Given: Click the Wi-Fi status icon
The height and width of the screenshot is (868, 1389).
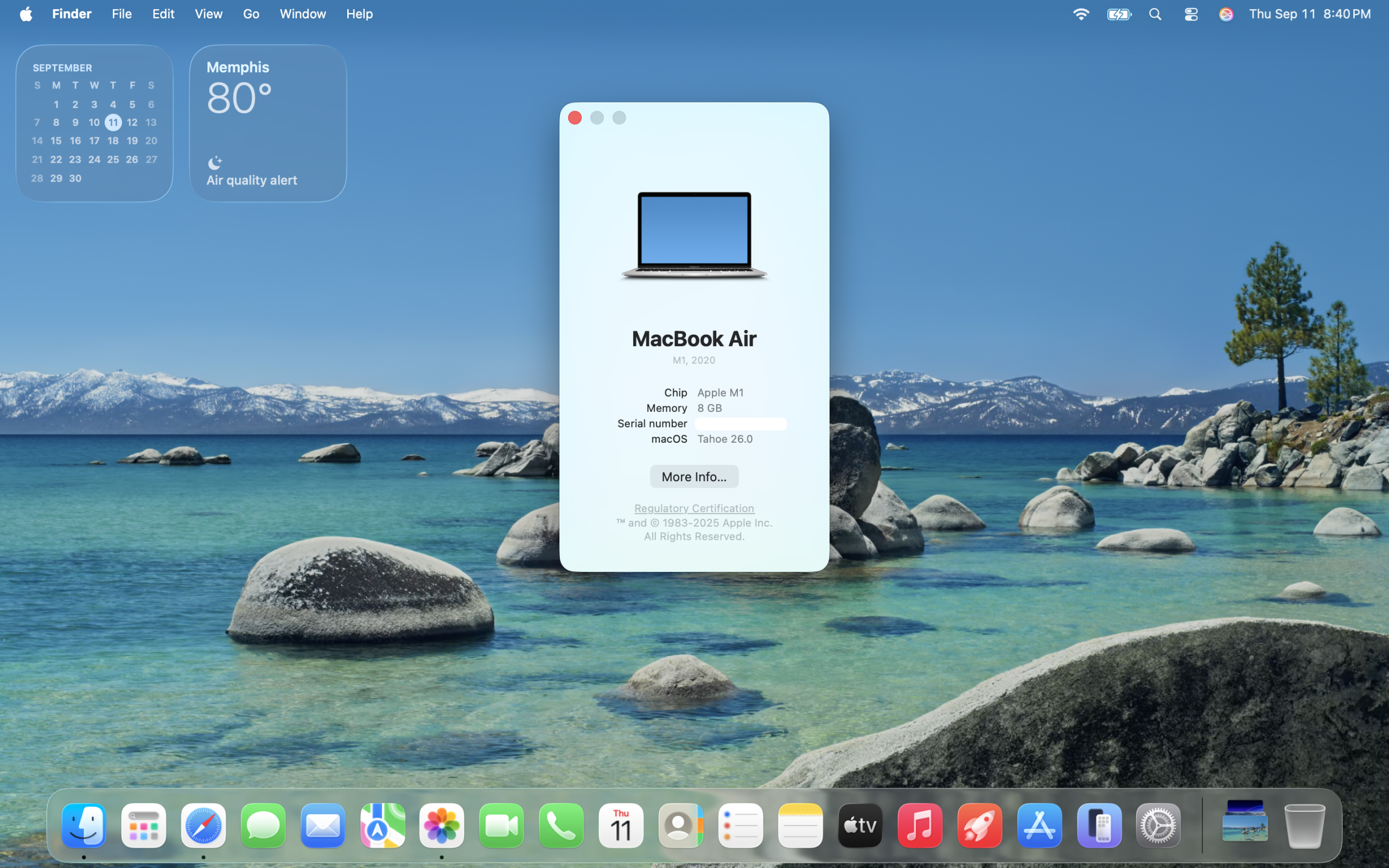Looking at the screenshot, I should pos(1081,14).
